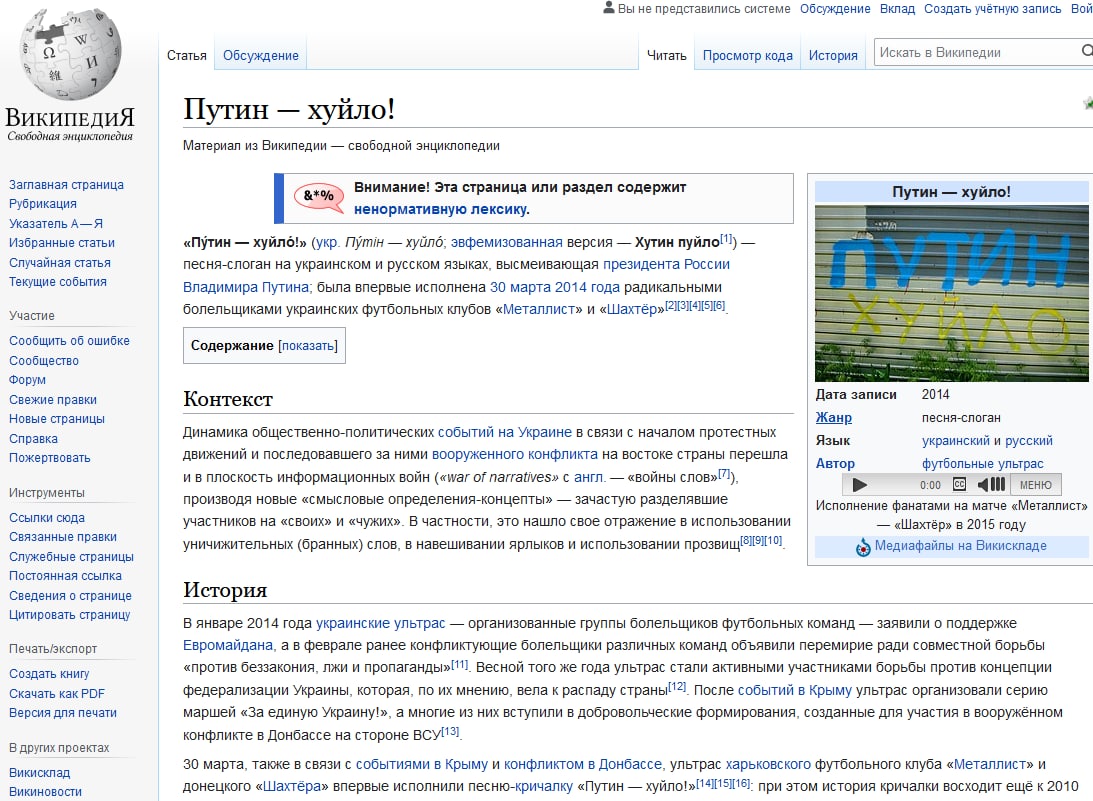Image resolution: width=1093 pixels, height=801 pixels.
Task: Click Цитировать страницу
Action: (70, 615)
